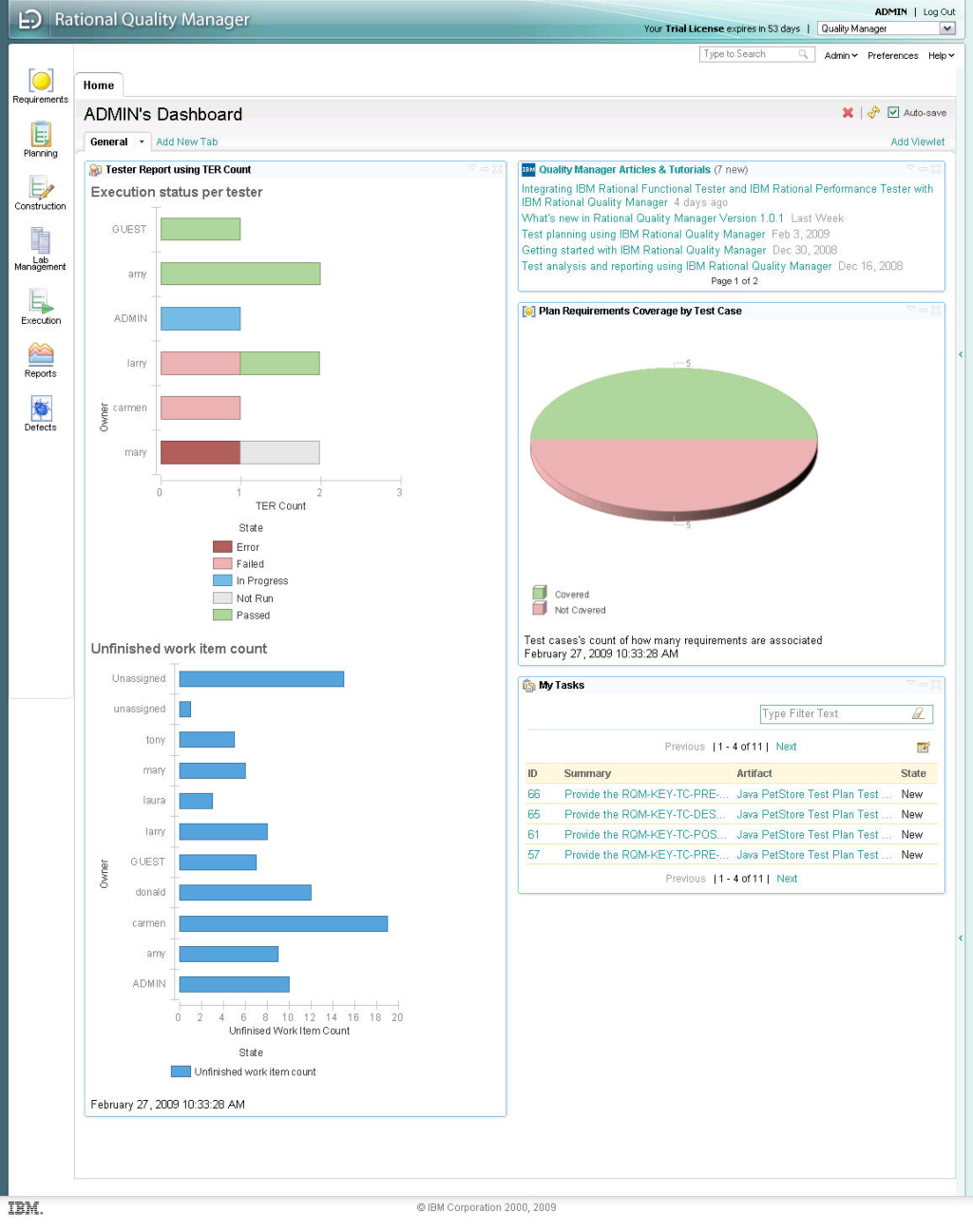Open the Admin dropdown menu
This screenshot has height=1232, width=973.
[841, 55]
